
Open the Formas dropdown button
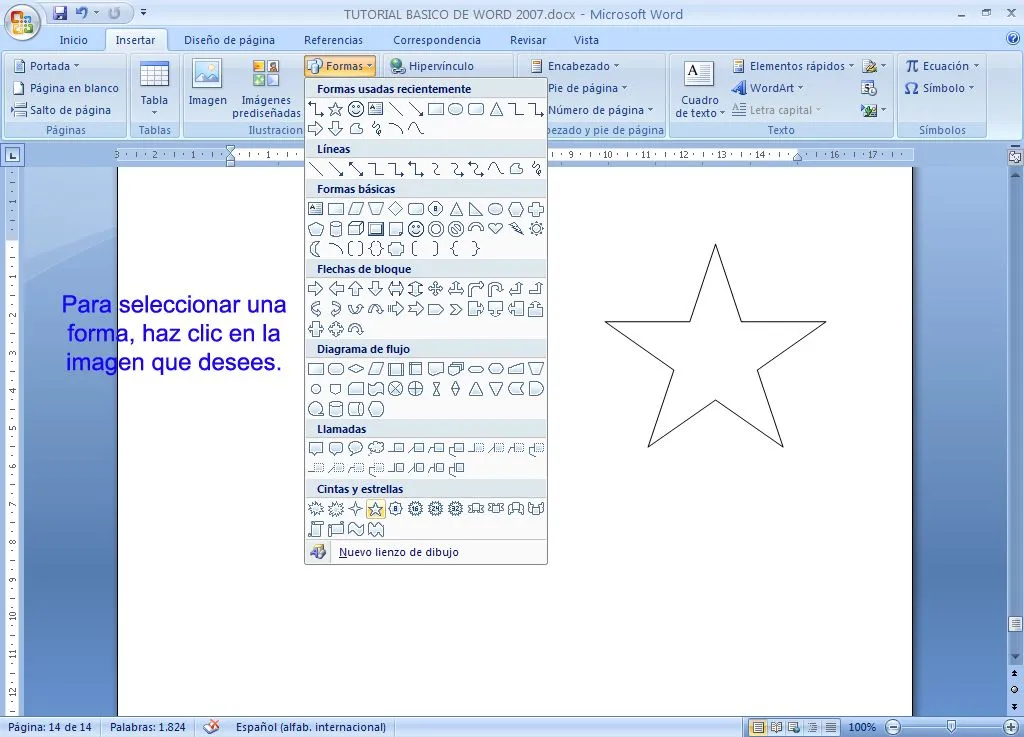pyautogui.click(x=340, y=66)
